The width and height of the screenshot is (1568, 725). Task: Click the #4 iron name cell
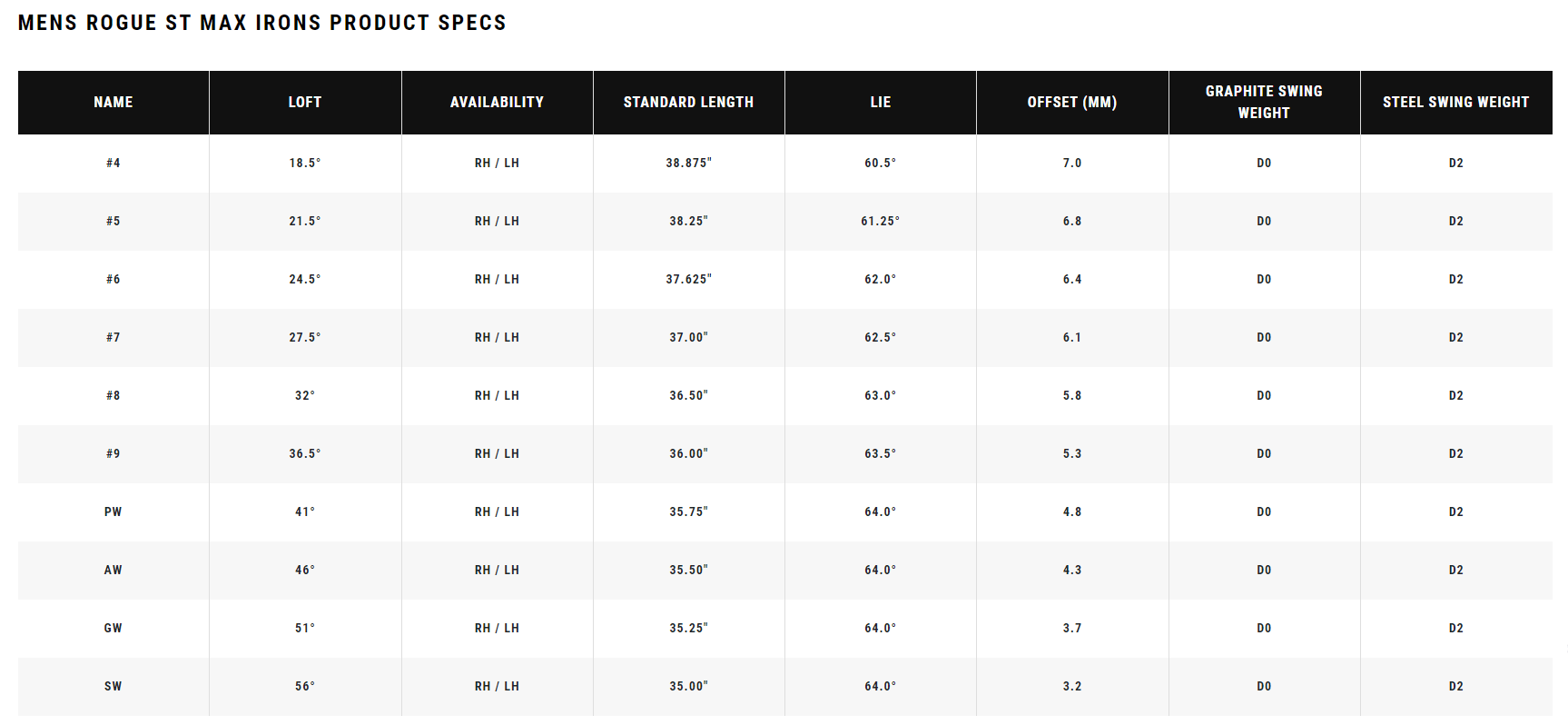[113, 164]
